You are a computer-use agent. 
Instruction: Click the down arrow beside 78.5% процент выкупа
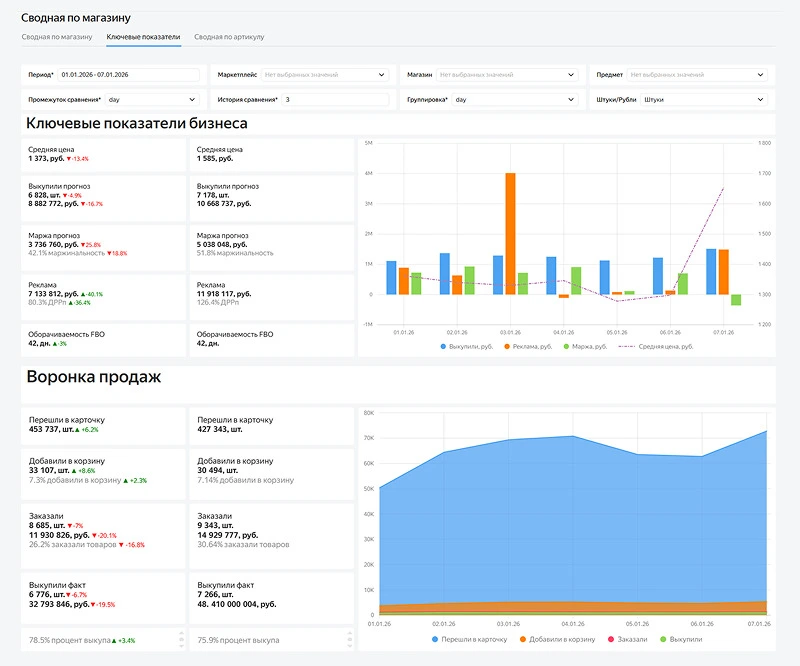(182, 646)
